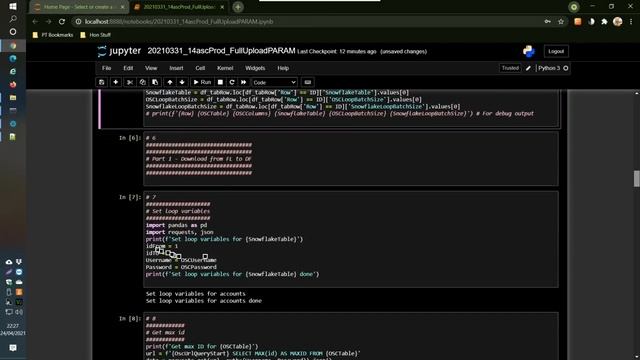Open the Action Center notifications icon
The height and width of the screenshot is (360, 640).
[13, 348]
